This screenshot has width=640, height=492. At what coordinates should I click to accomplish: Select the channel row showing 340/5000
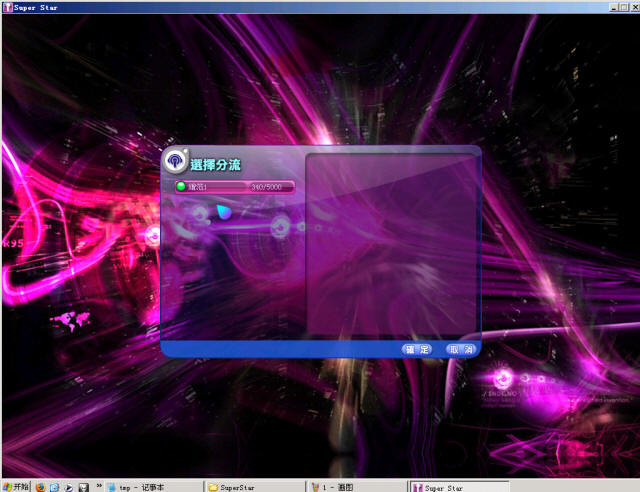click(x=235, y=187)
